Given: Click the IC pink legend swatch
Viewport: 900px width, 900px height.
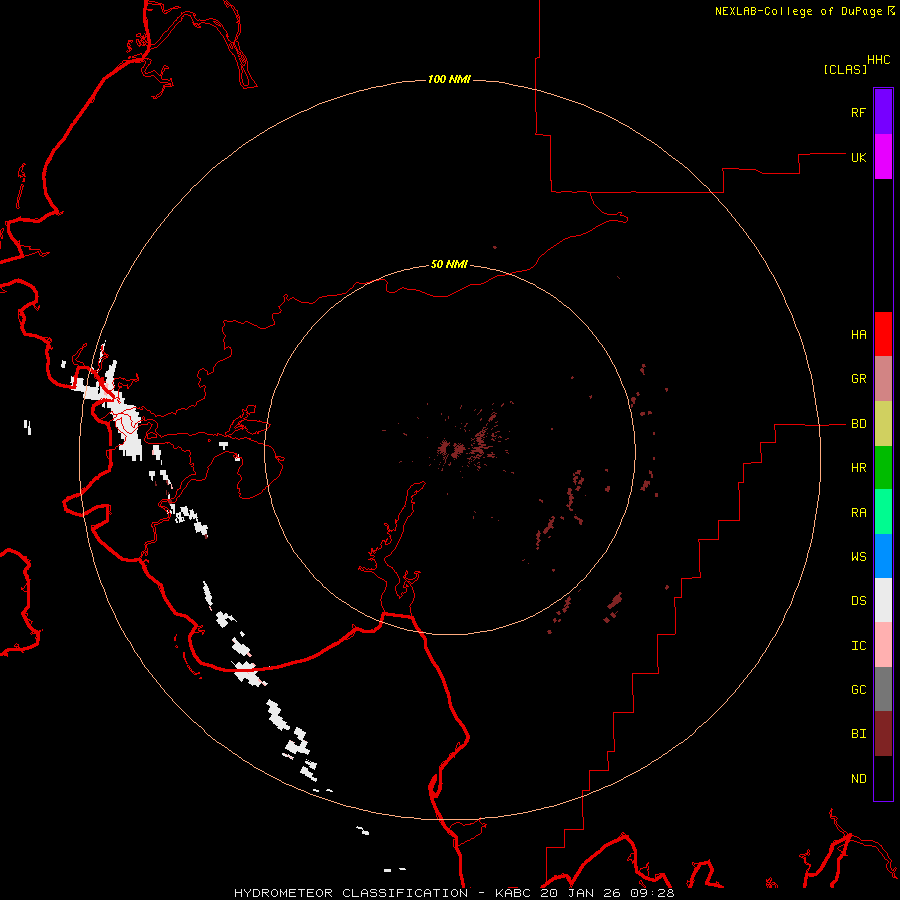Looking at the screenshot, I should click(x=883, y=645).
